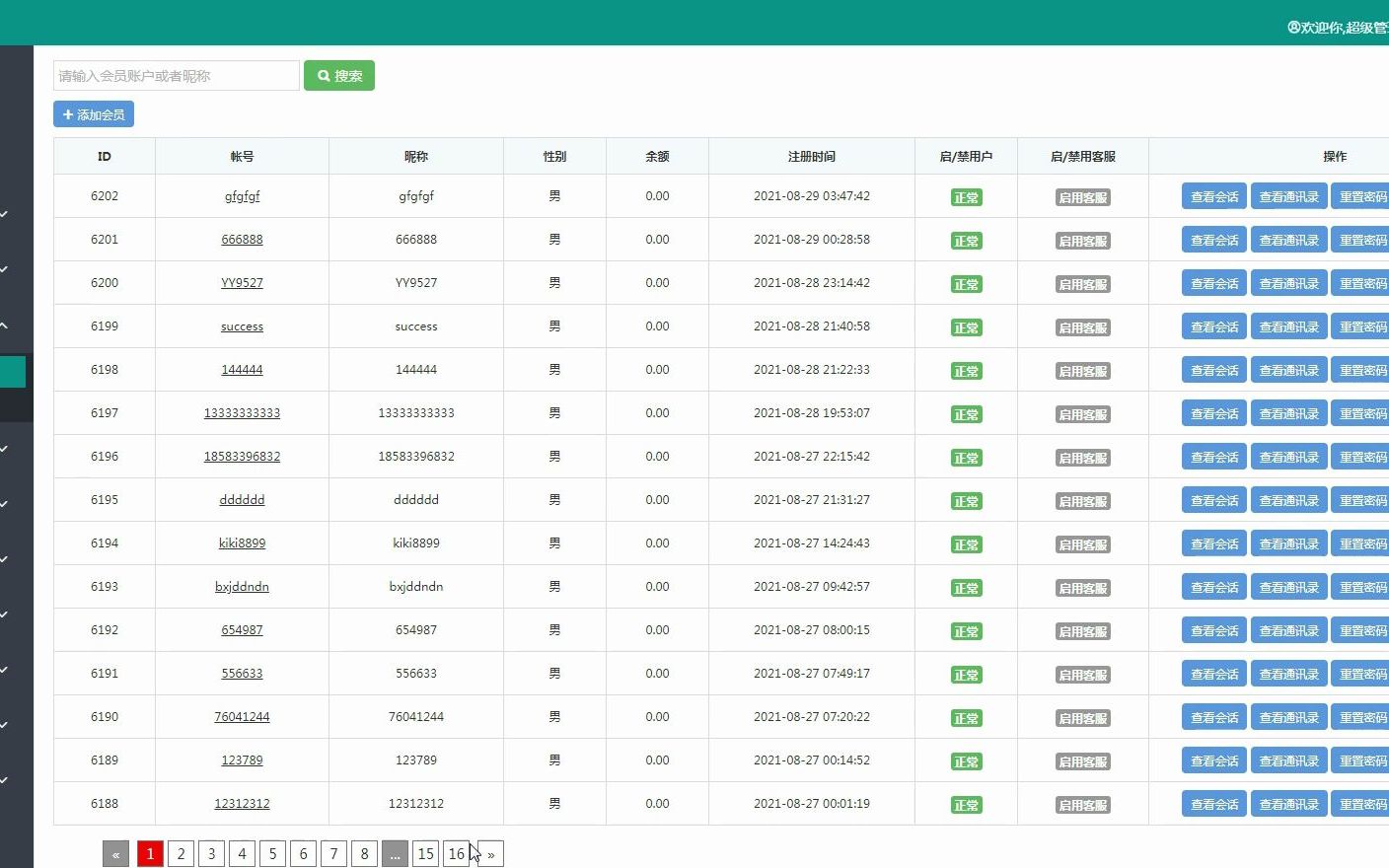The width and height of the screenshot is (1389, 868).
Task: Click 重置密码 for account kiki8899
Action: (1361, 543)
